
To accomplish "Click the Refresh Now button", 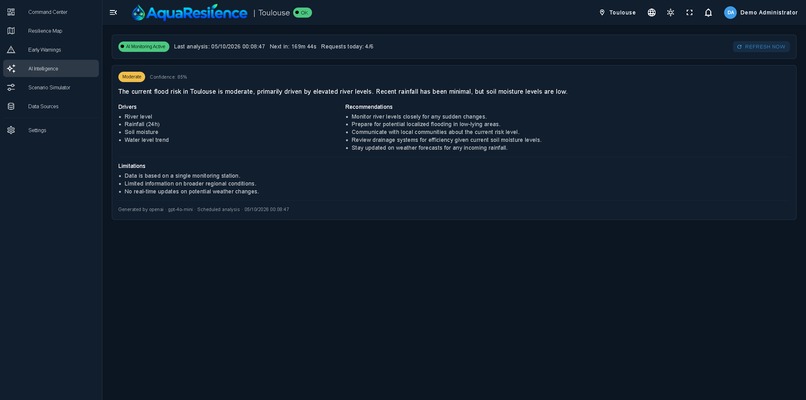I will 761,47.
